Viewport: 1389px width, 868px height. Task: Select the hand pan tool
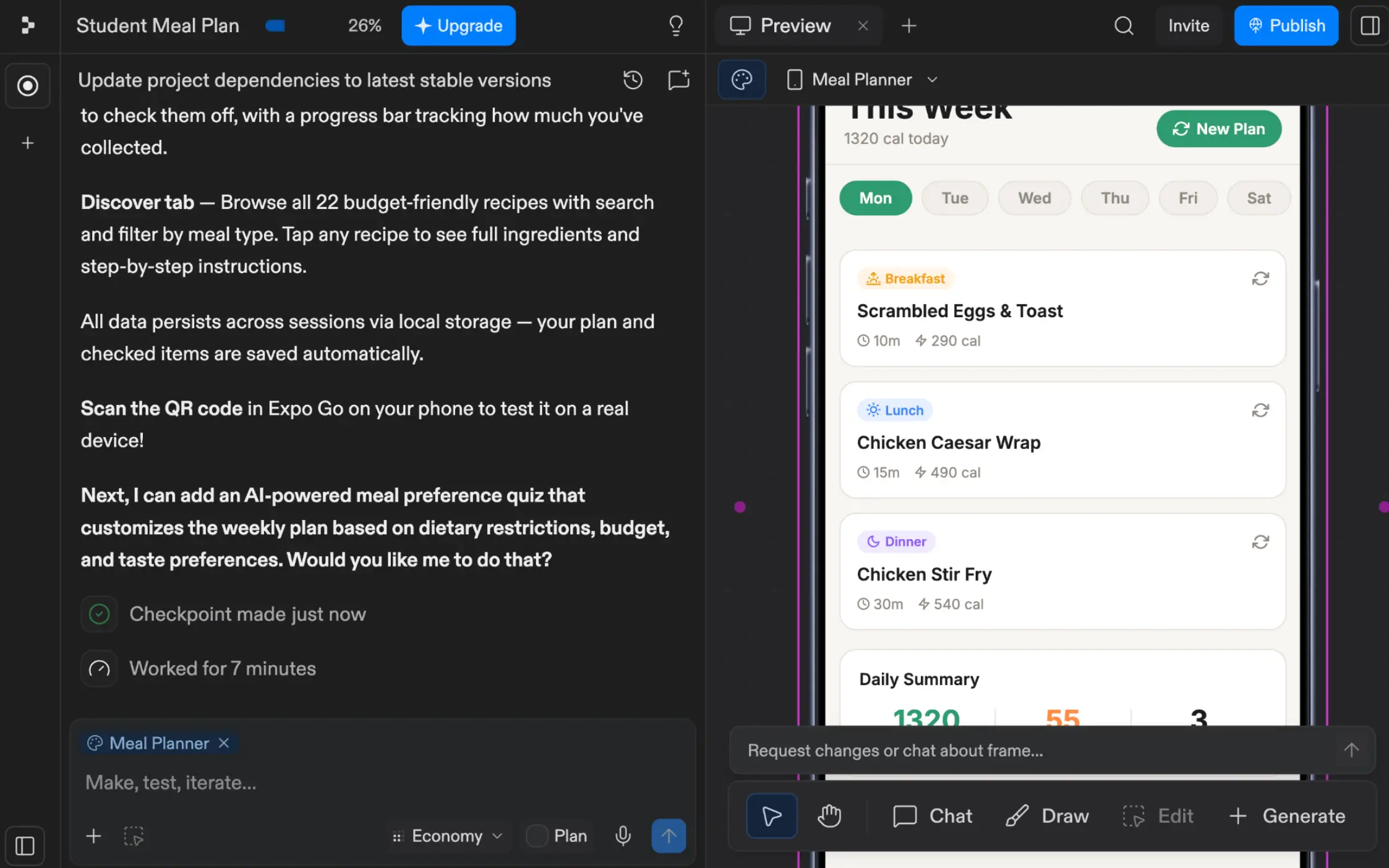[829, 816]
